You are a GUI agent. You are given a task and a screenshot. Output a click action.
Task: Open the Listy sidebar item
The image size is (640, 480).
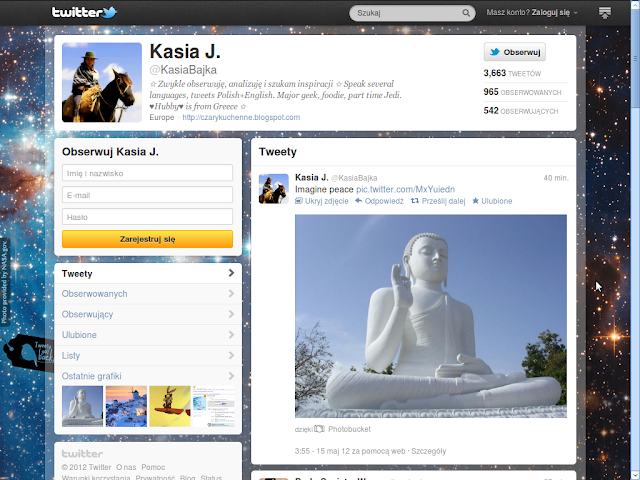[x=148, y=356]
